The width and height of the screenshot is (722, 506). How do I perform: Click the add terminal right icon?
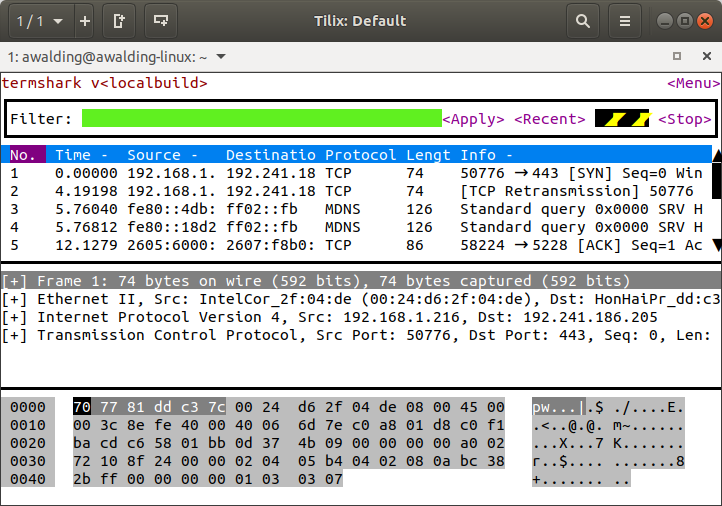(120, 20)
